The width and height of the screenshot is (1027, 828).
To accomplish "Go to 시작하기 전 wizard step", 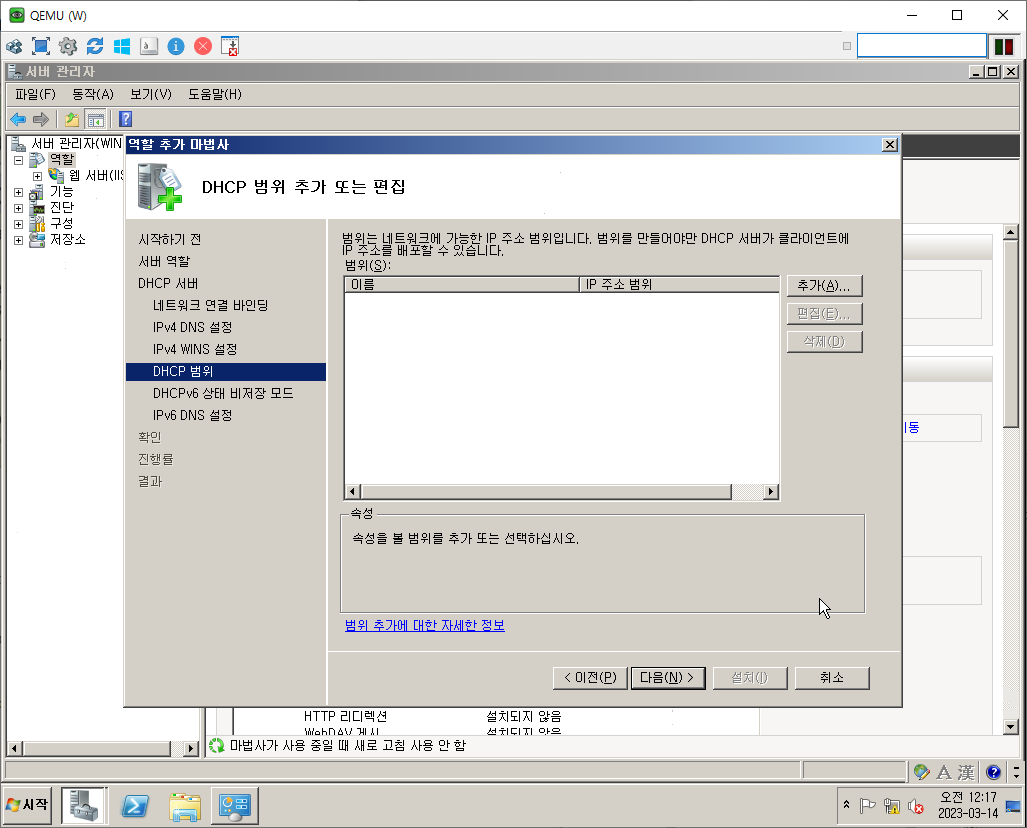I will point(170,240).
